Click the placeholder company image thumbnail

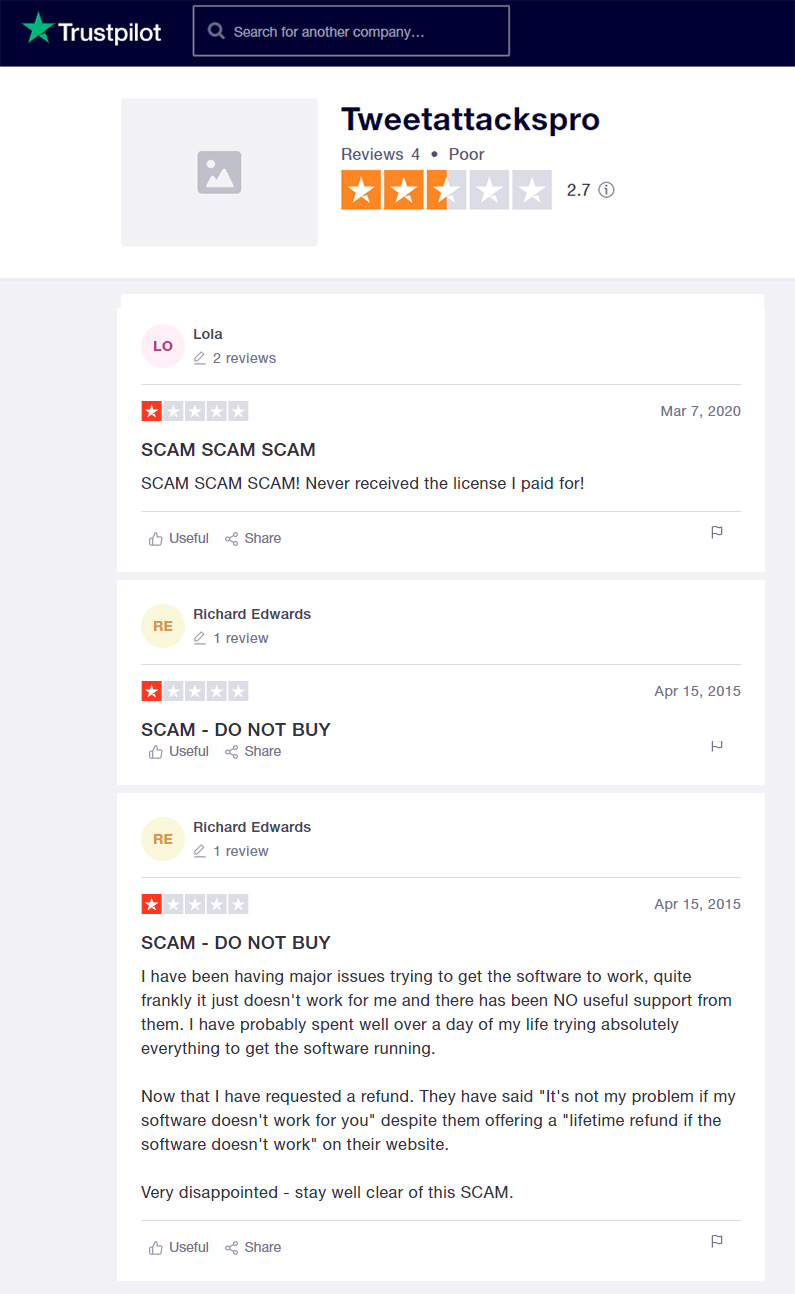point(219,172)
